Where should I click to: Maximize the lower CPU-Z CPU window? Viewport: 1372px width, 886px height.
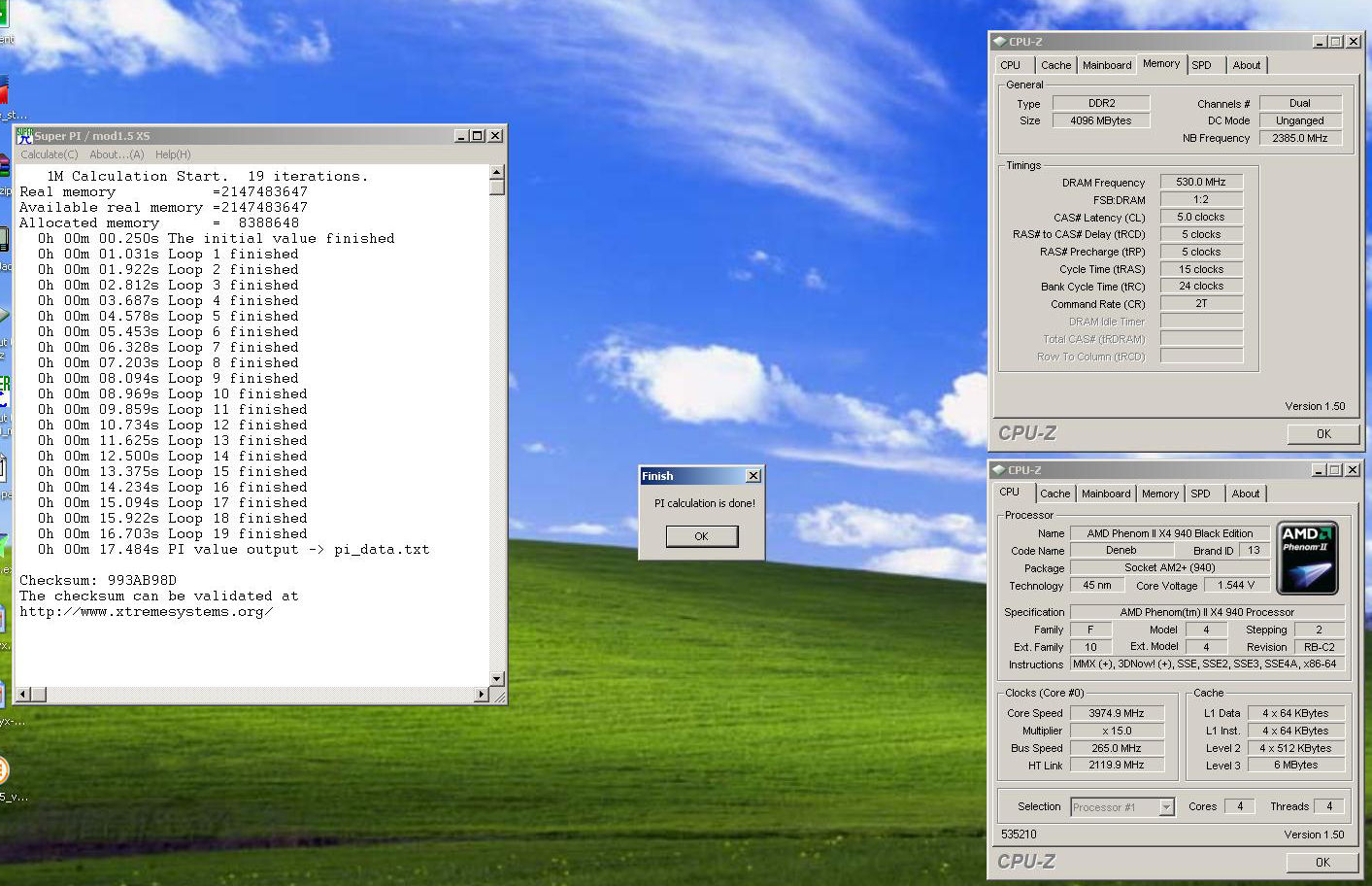[x=1334, y=470]
